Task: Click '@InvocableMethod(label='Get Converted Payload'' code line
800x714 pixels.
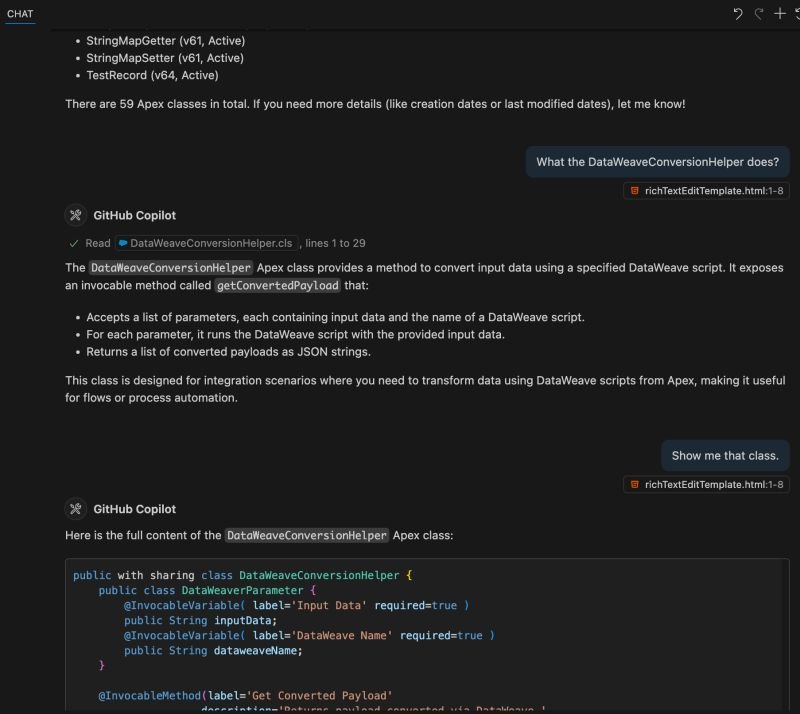Action: click(245, 695)
